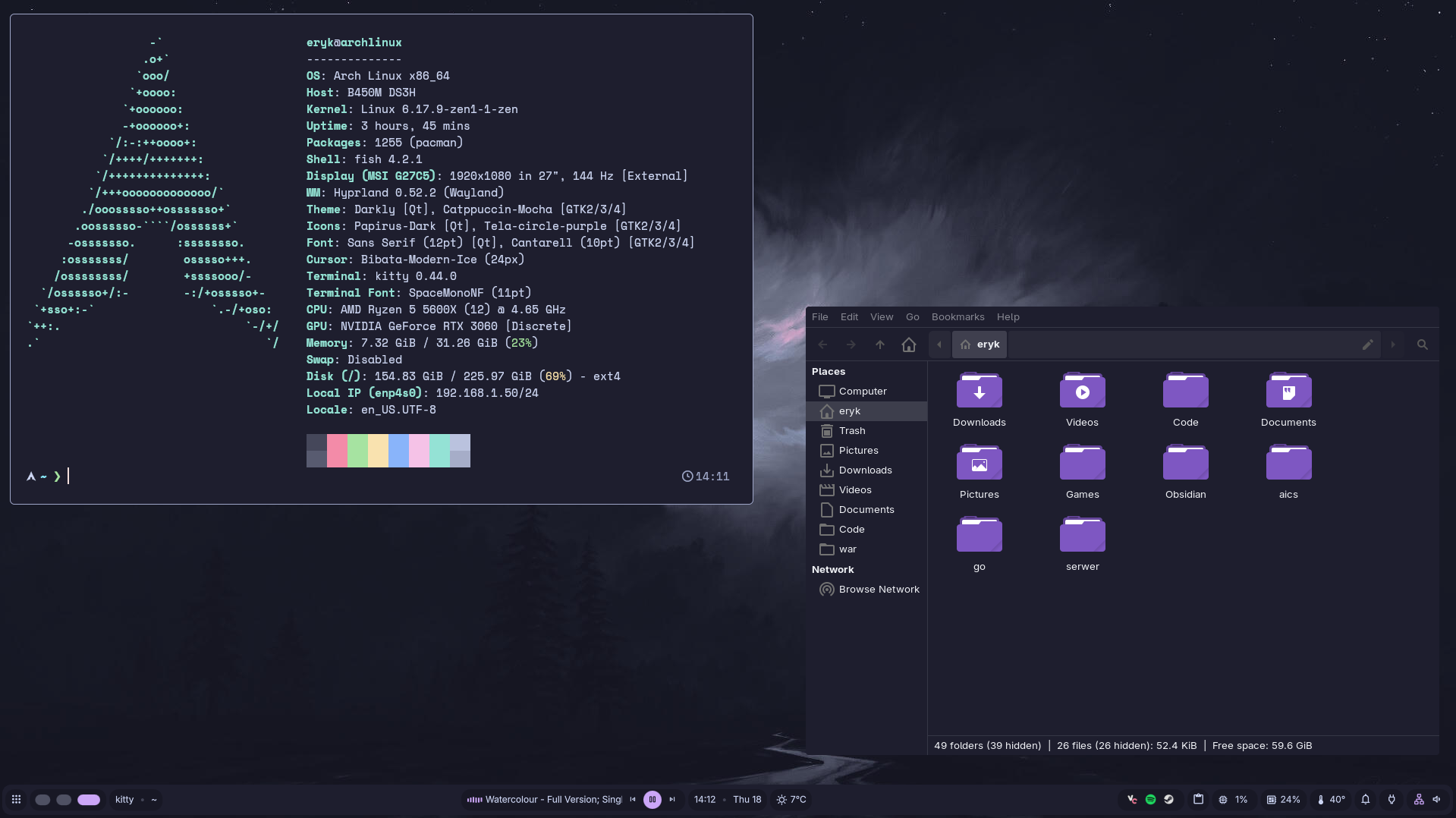Switch to the second workspace pill
The width and height of the screenshot is (1456, 818).
[x=64, y=800]
